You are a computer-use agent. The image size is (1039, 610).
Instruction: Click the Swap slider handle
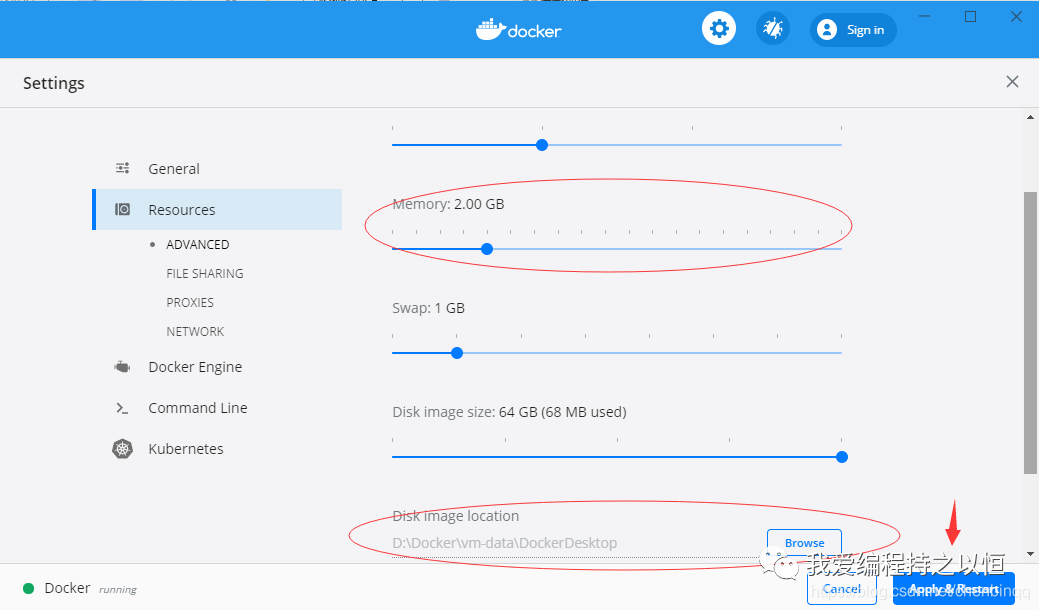[x=457, y=353]
